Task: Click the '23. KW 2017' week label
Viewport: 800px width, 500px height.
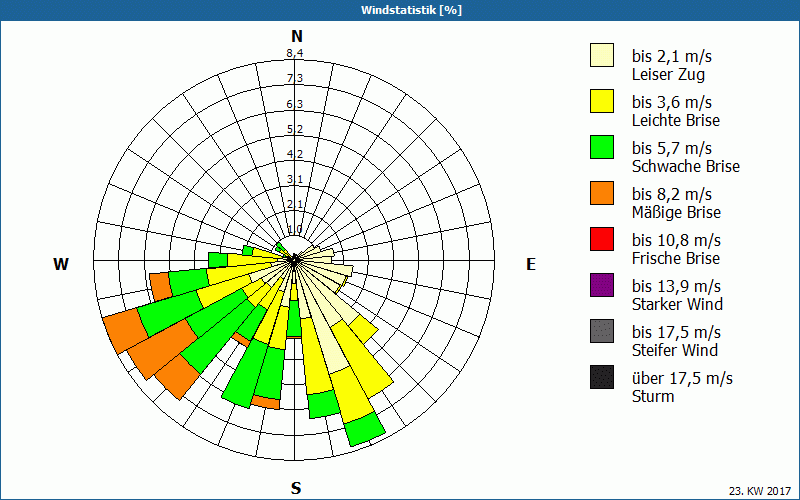Action: point(760,491)
